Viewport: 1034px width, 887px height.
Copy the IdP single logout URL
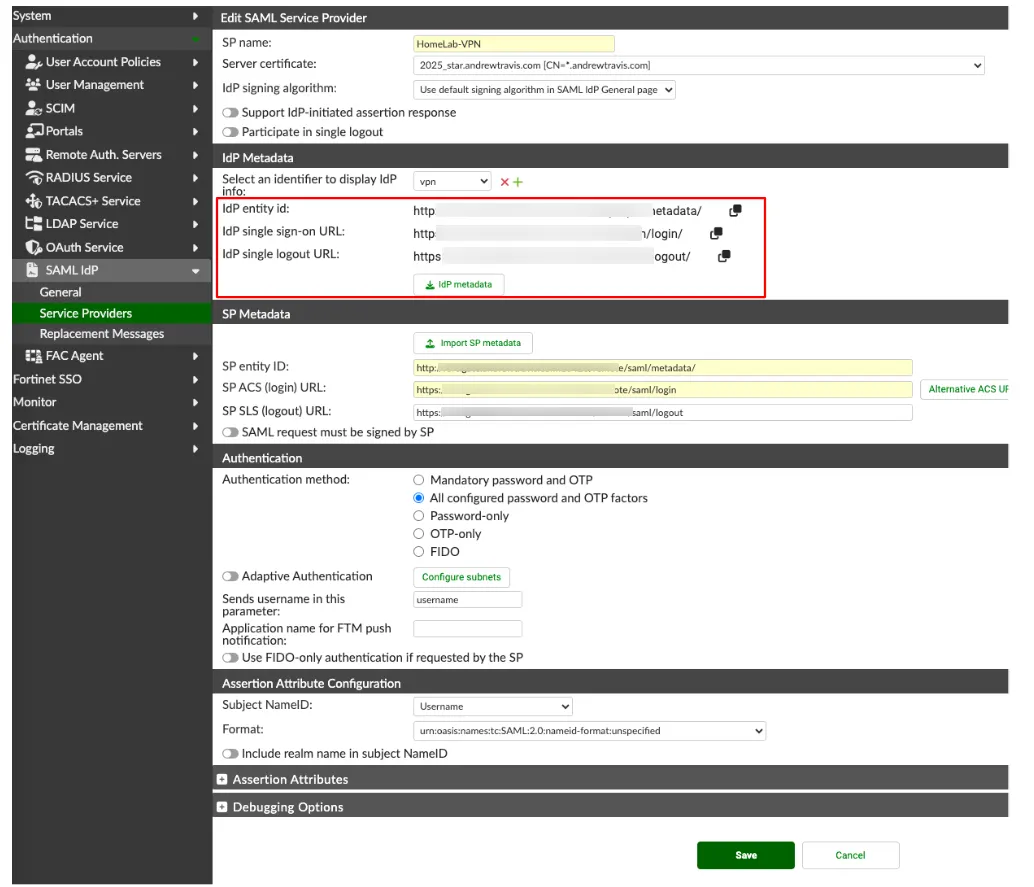click(724, 256)
